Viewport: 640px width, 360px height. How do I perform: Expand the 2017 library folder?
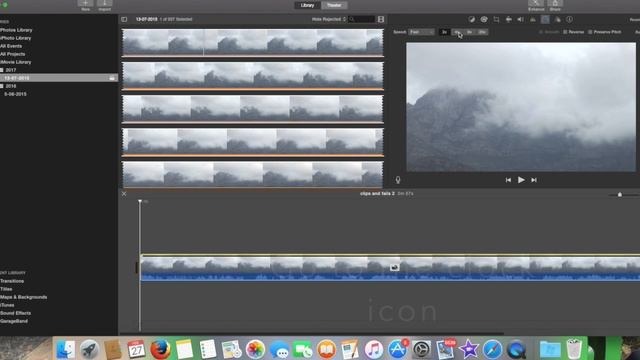point(2,70)
